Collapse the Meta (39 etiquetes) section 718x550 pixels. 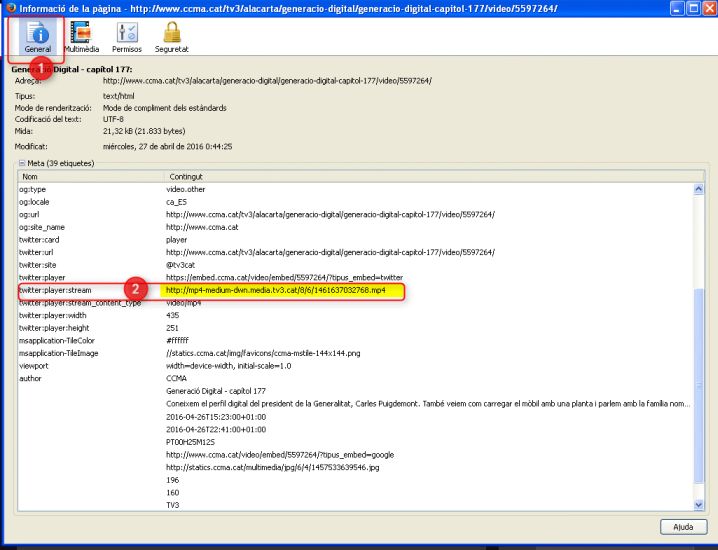tap(22, 162)
